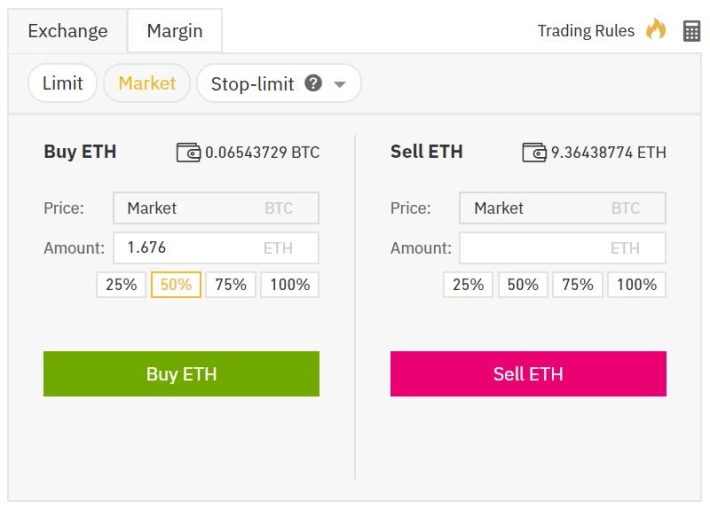Image resolution: width=710 pixels, height=510 pixels.
Task: Expand the Stop-limit dropdown arrow
Action: coord(340,84)
